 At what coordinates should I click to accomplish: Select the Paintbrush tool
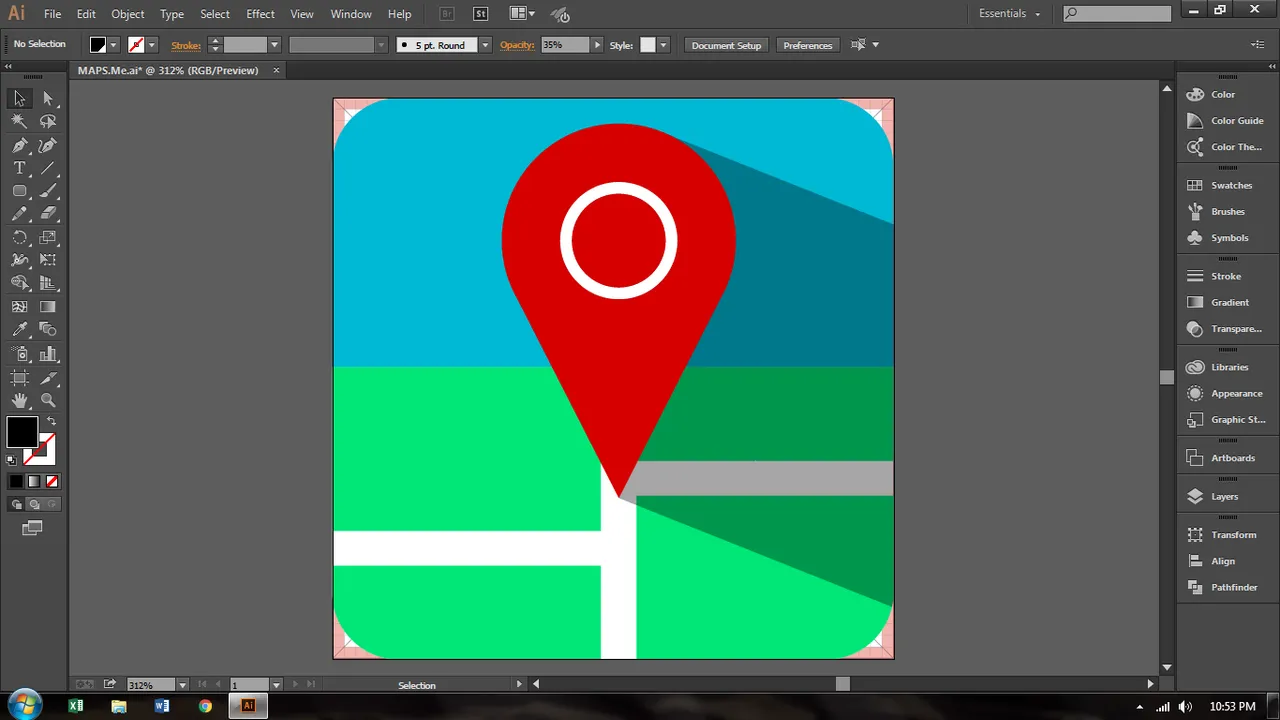click(48, 191)
